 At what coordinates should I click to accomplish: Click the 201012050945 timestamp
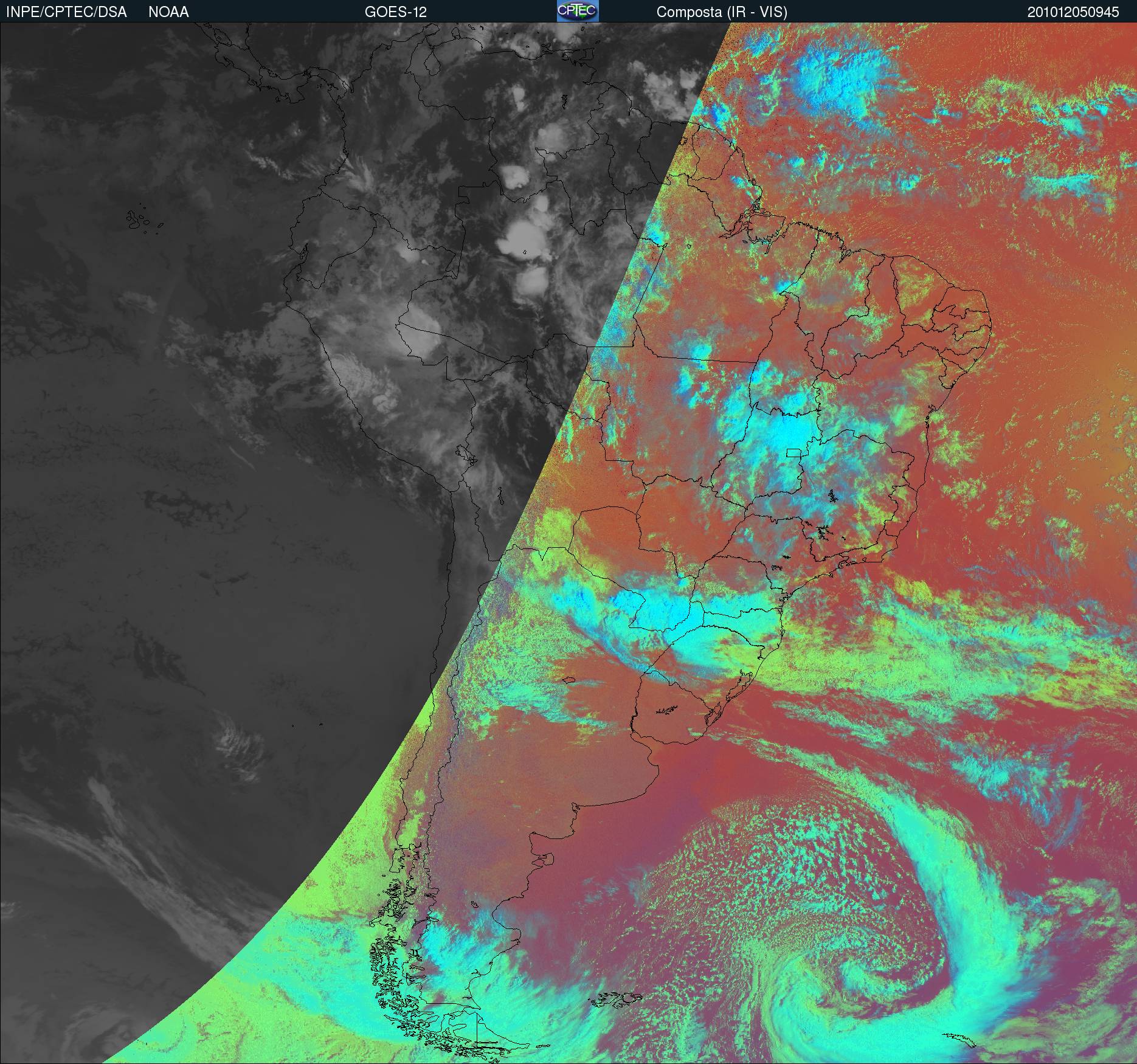(x=1073, y=12)
